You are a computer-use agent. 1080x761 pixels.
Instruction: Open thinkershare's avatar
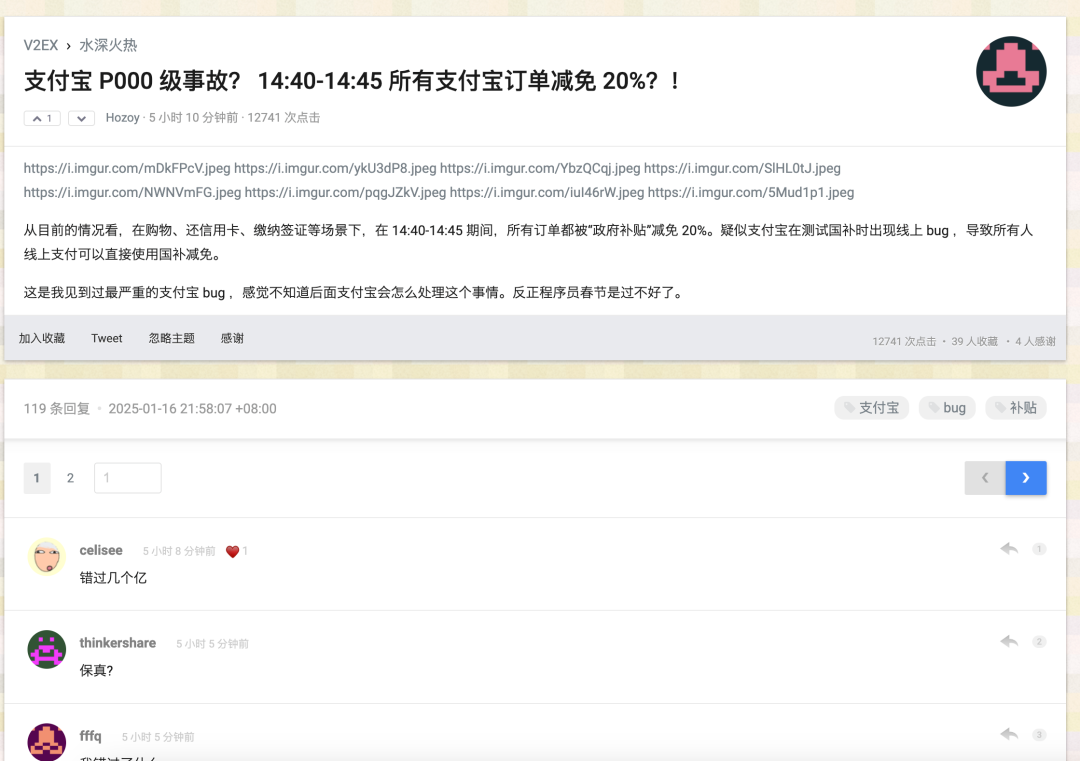pos(47,649)
